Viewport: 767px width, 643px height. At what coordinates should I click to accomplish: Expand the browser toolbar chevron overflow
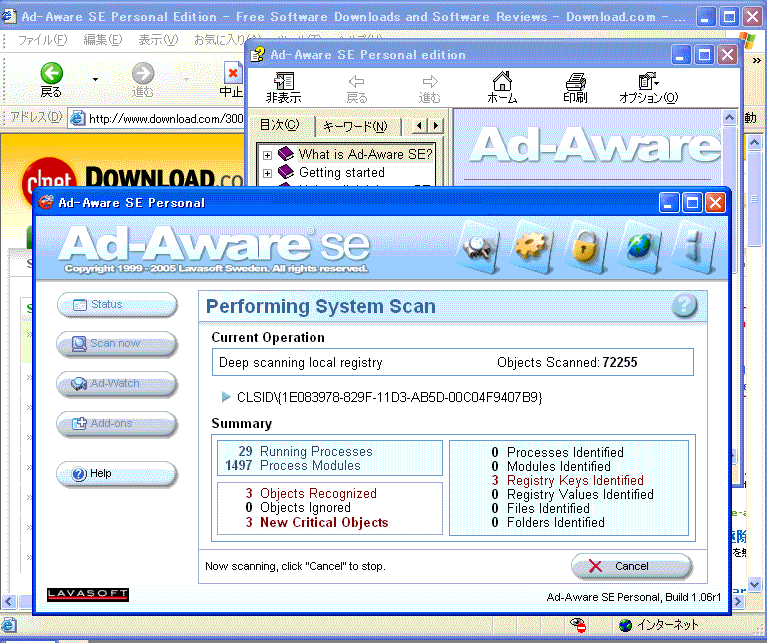click(x=756, y=61)
